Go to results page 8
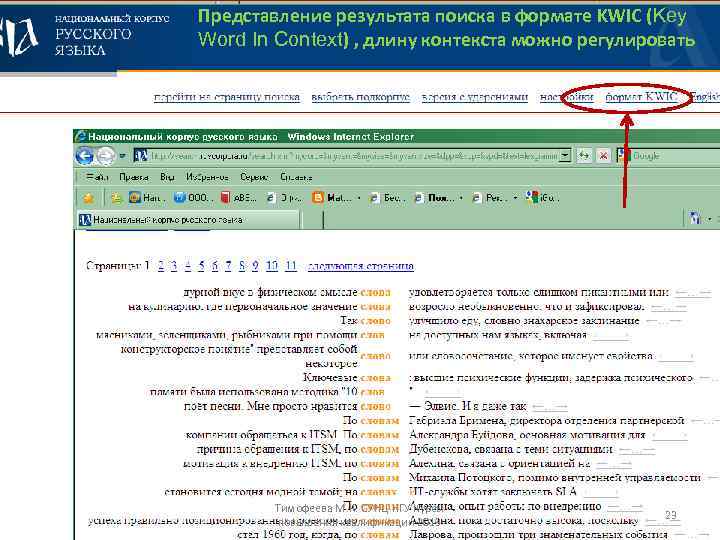The image size is (720, 540). pyautogui.click(x=242, y=265)
